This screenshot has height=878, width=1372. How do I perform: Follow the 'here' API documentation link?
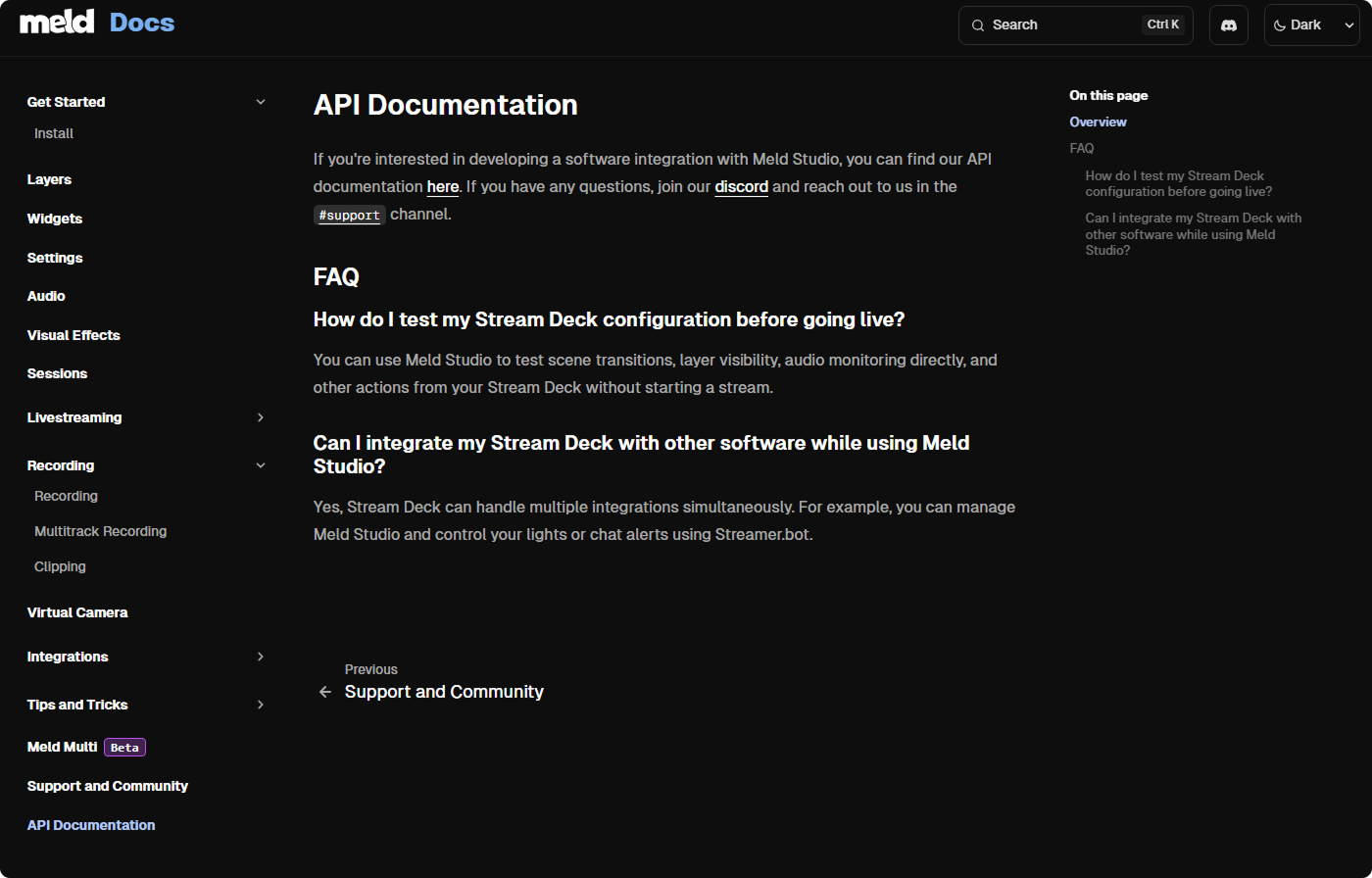coord(442,186)
